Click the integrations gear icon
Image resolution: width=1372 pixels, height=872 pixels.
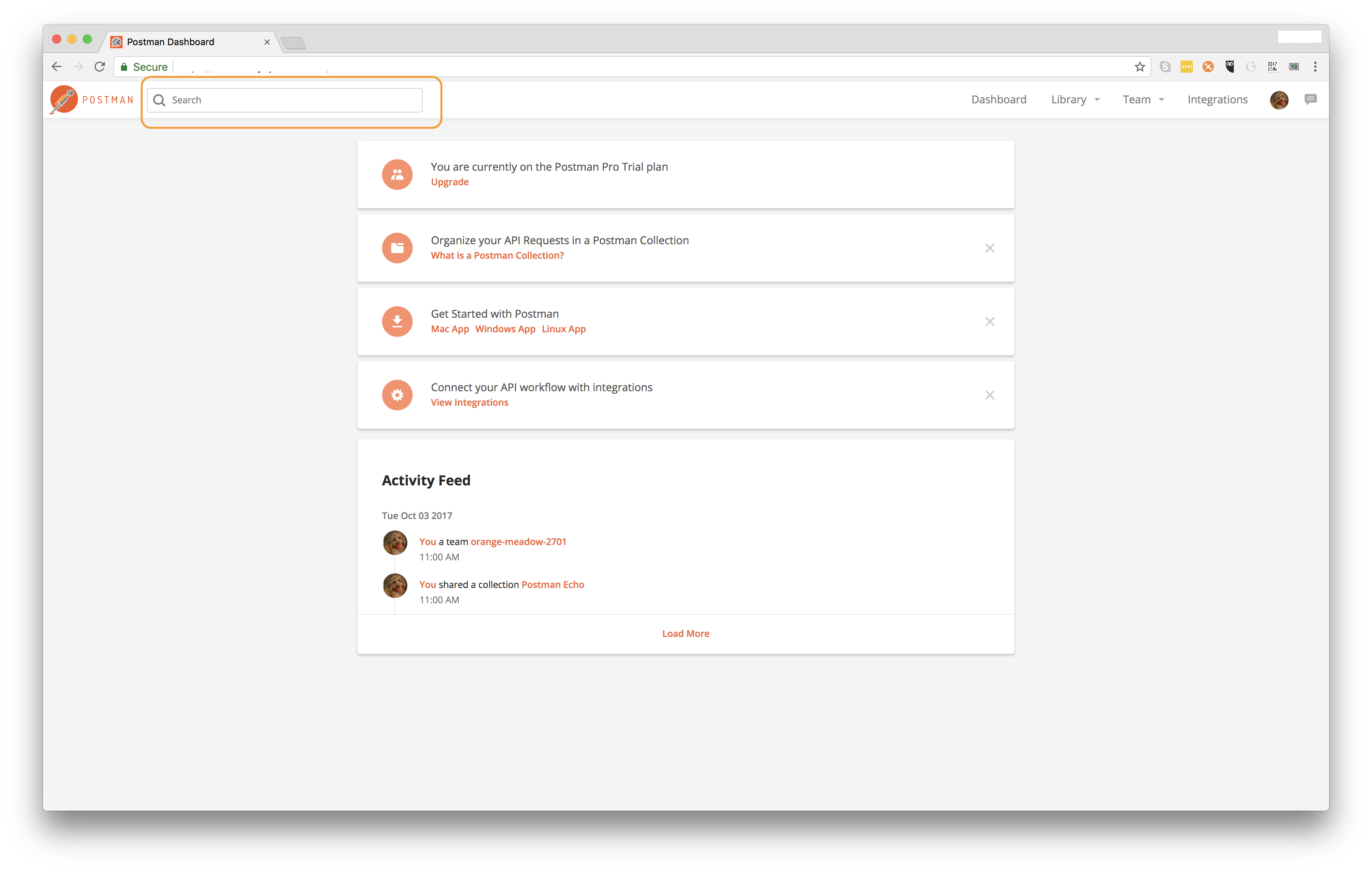click(397, 395)
